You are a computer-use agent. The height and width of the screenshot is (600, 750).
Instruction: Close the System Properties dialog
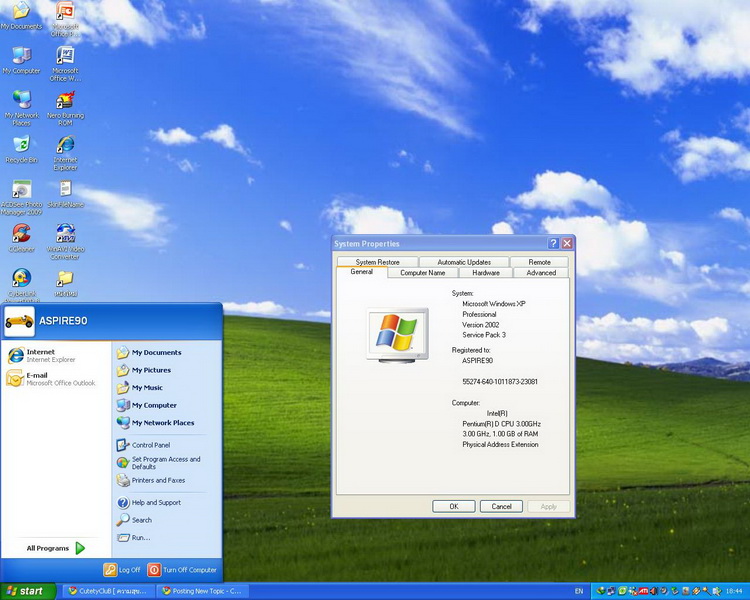[x=567, y=244]
